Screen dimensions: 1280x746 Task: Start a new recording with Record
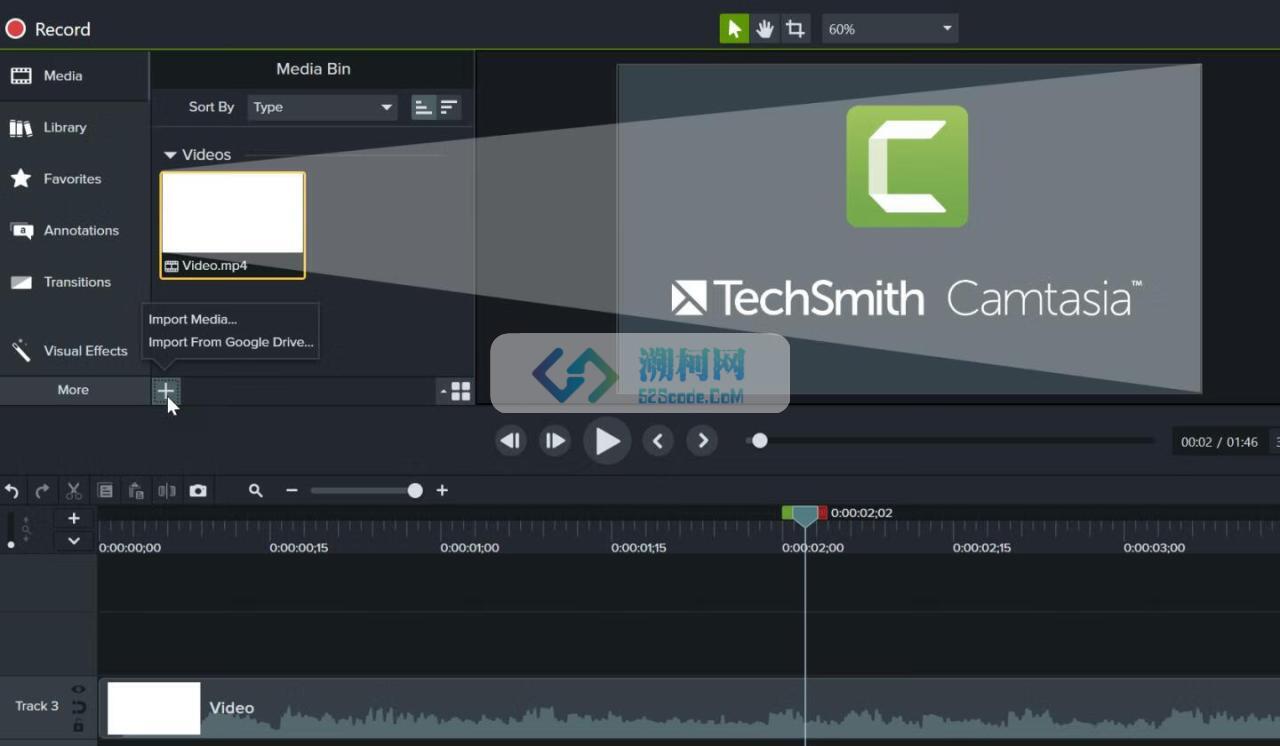click(x=47, y=29)
